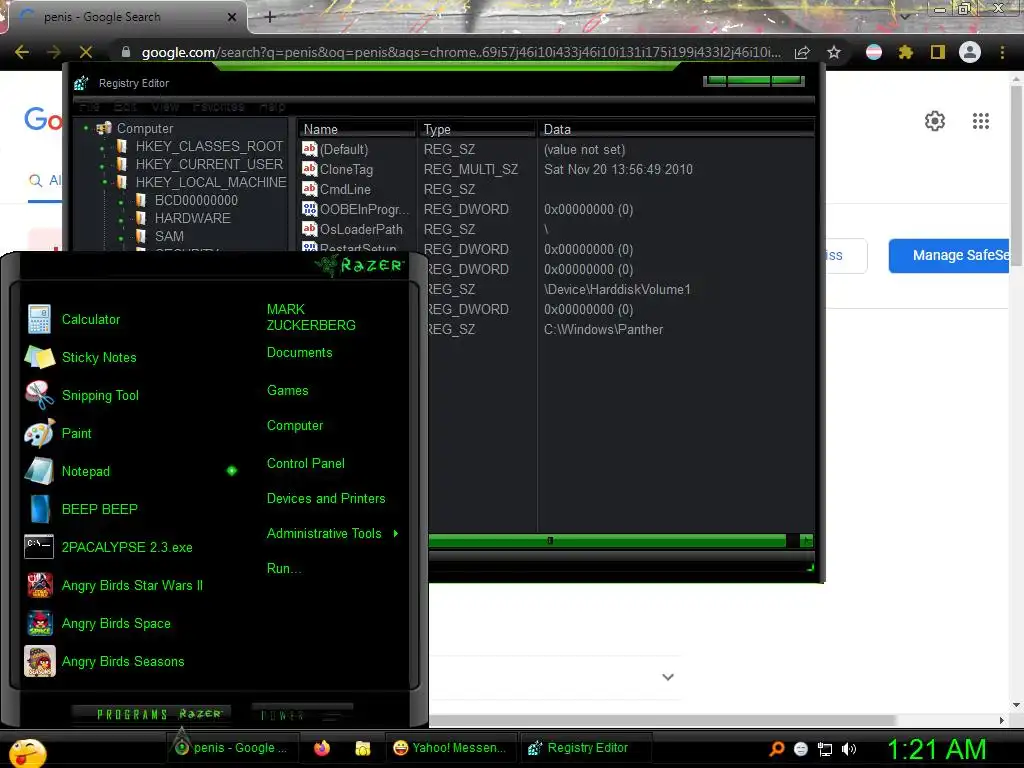Open Chrome share page icon
1024x768 pixels.
click(802, 52)
